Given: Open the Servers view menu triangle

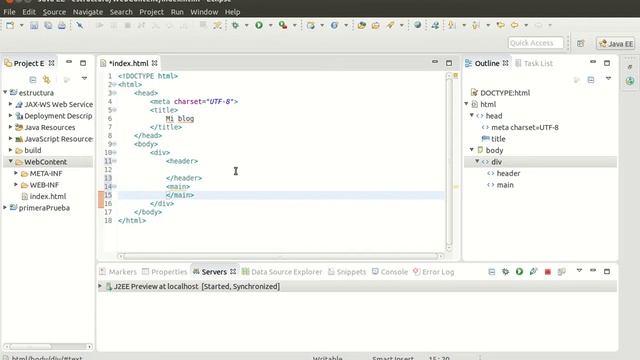Looking at the screenshot, I should tap(579, 271).
